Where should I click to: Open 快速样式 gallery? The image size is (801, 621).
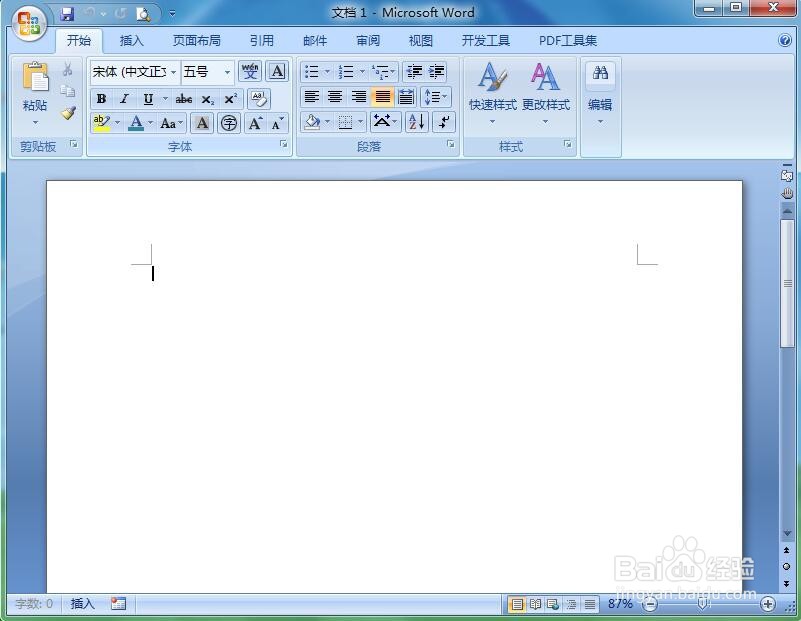[492, 93]
